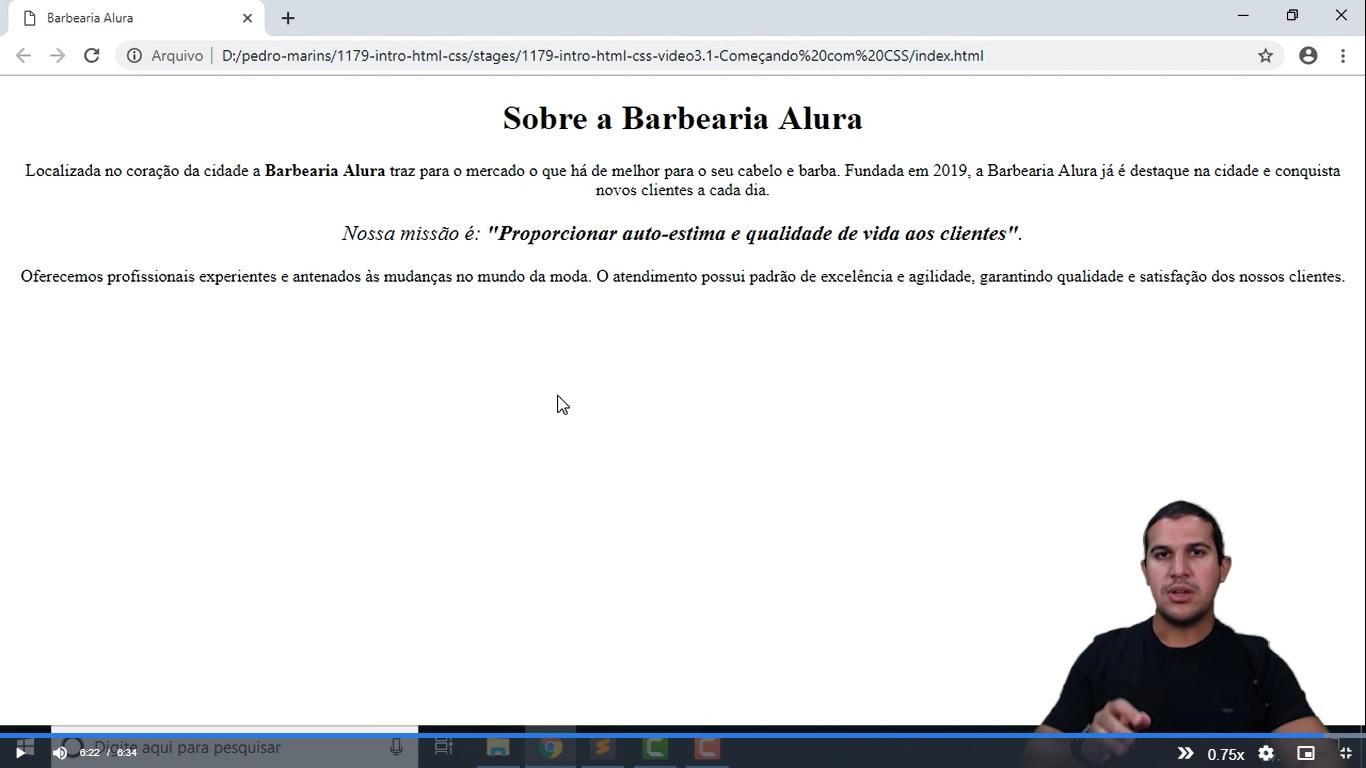The height and width of the screenshot is (768, 1366).
Task: Open Sublime Text from the taskbar
Action: tap(602, 747)
